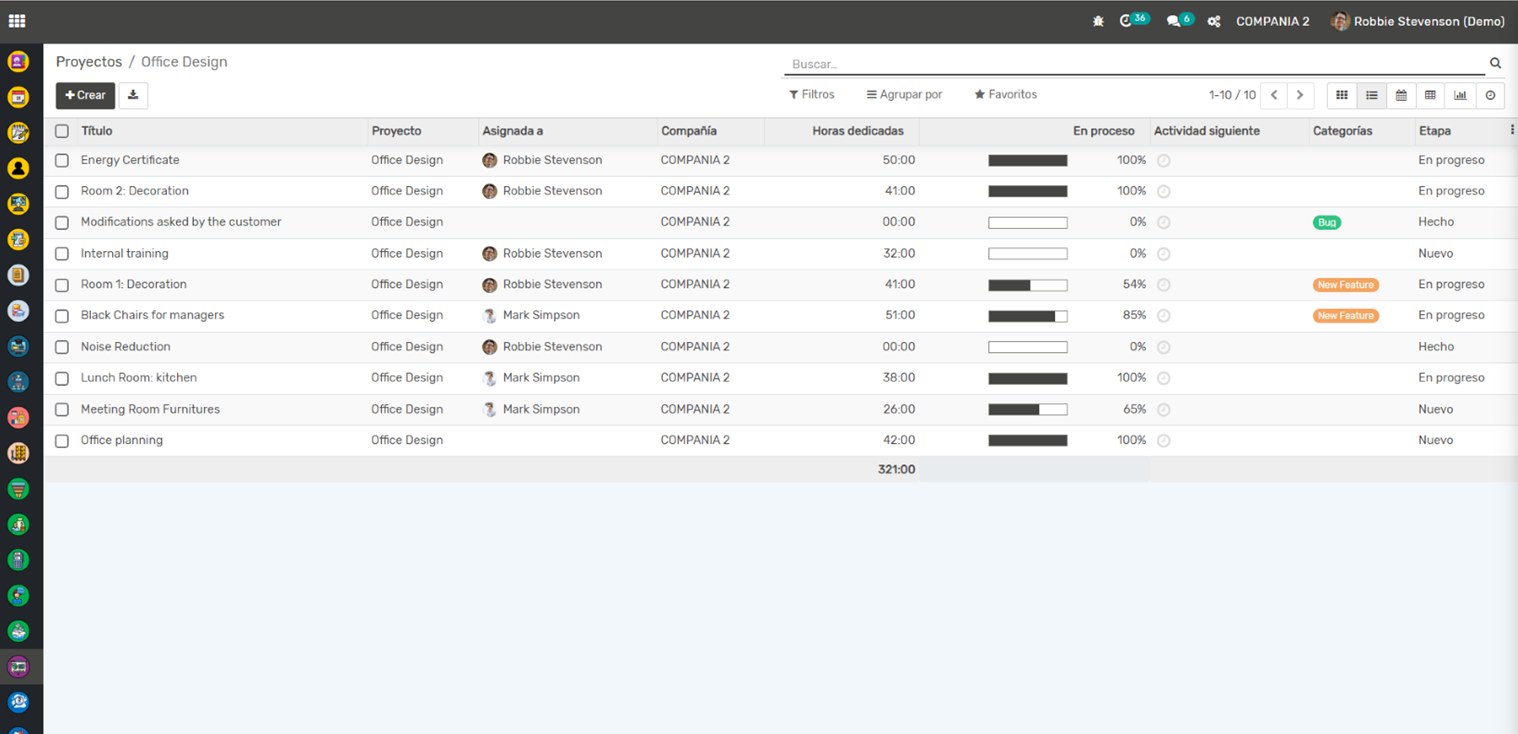The width and height of the screenshot is (1518, 734).
Task: Switch to calendar view
Action: [x=1401, y=95]
